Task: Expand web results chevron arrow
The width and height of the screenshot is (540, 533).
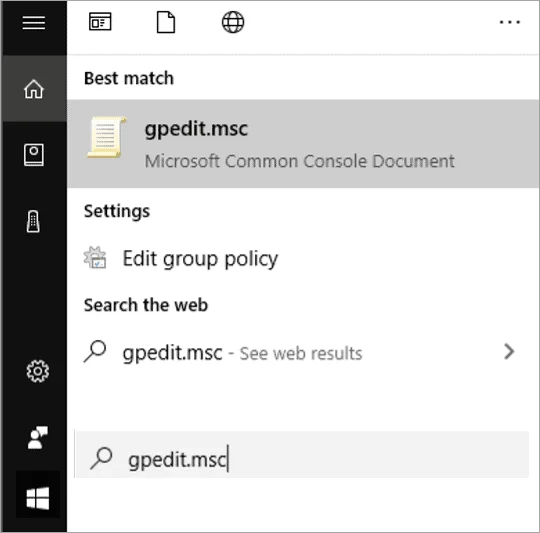Action: click(509, 352)
